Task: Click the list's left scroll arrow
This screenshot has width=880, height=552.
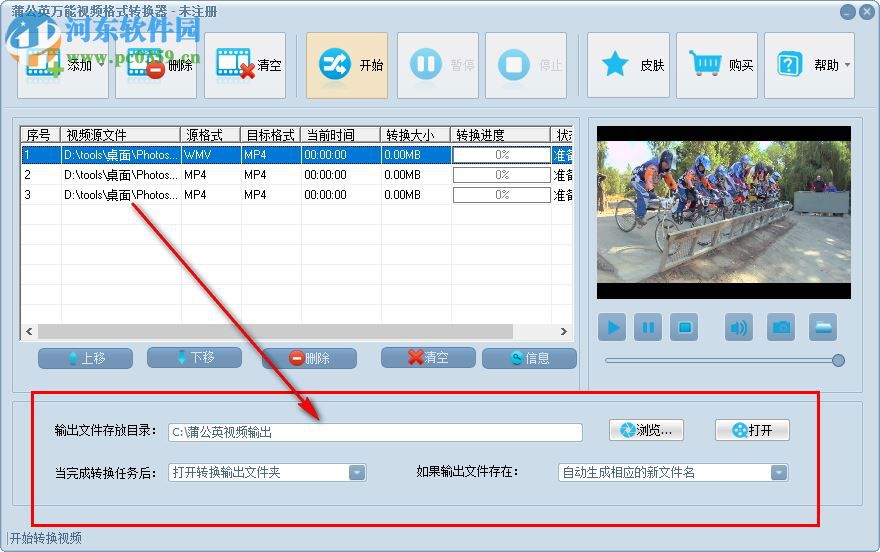Action: 29,332
